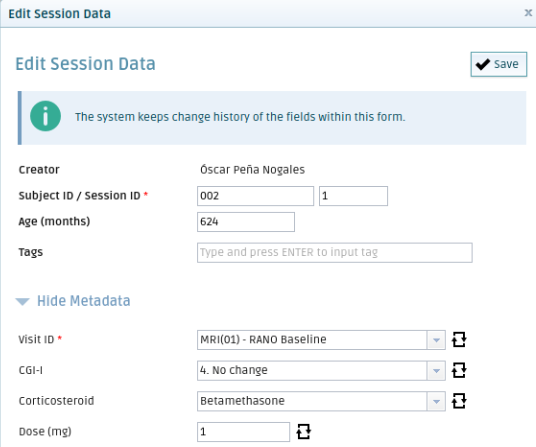Show change history icon for Corticosteroid
This screenshot has width=536, height=447.
tap(459, 401)
